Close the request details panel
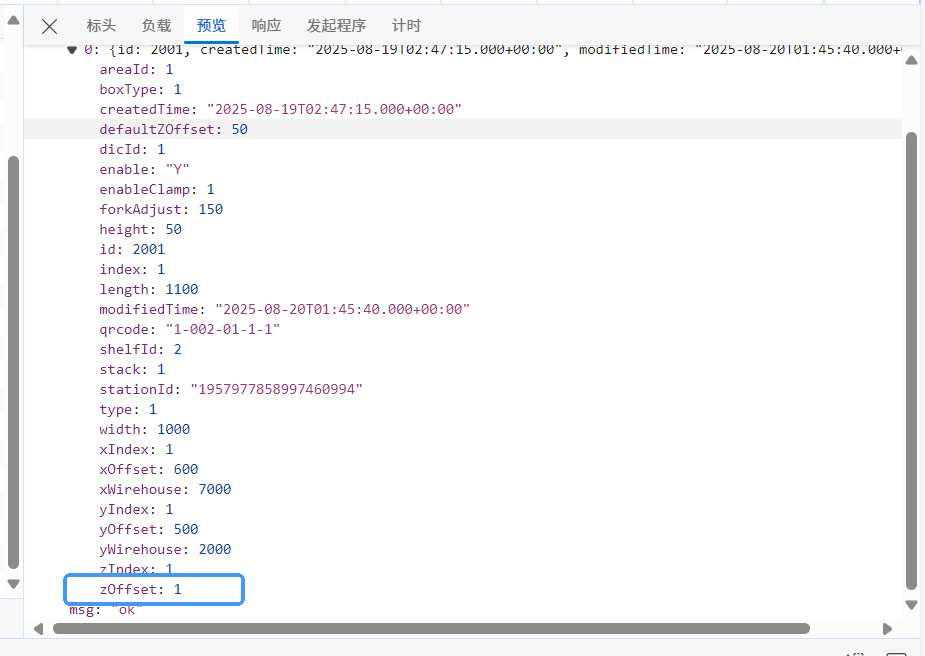Viewport: 925px width, 656px height. (49, 27)
